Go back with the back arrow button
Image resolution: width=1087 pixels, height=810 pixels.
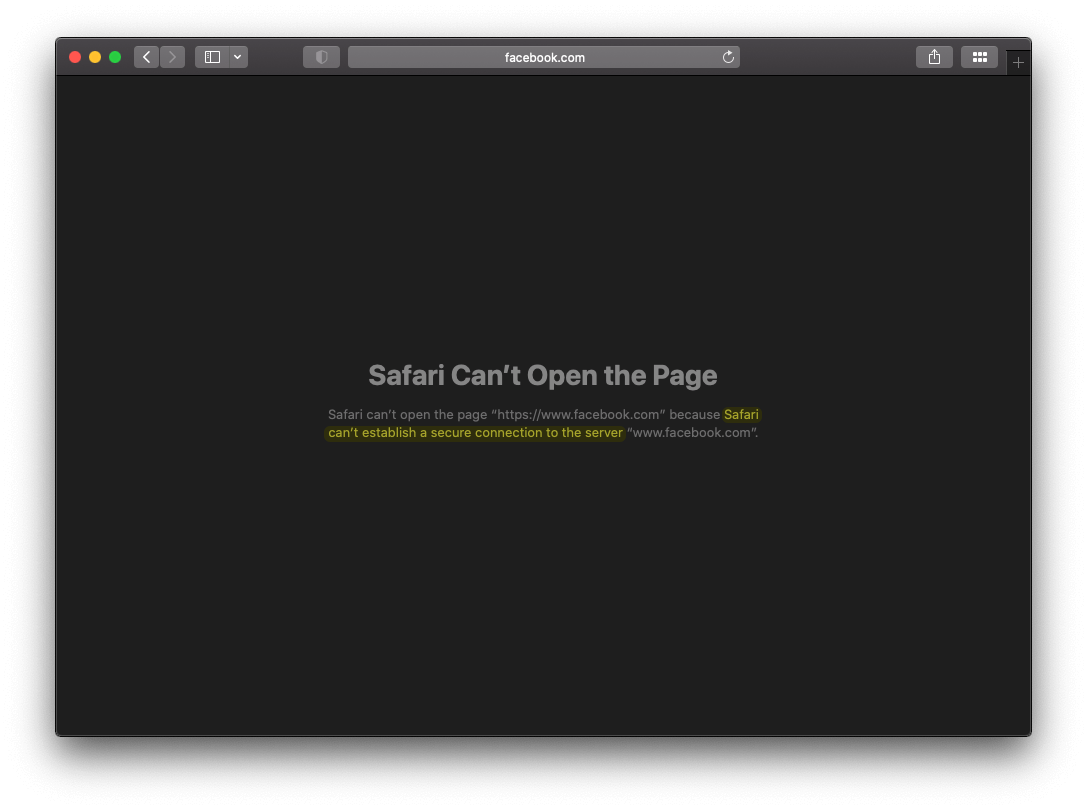[146, 57]
